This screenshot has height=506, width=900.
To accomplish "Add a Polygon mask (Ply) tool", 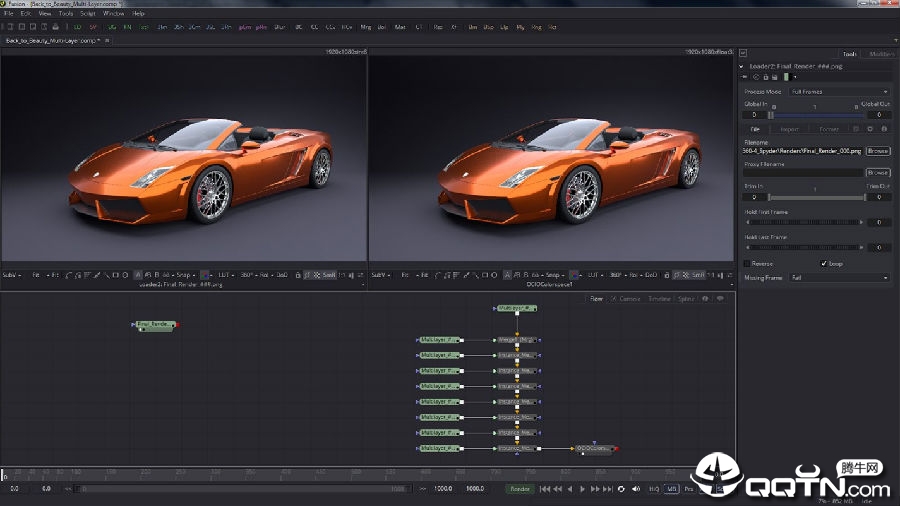I will coord(521,27).
